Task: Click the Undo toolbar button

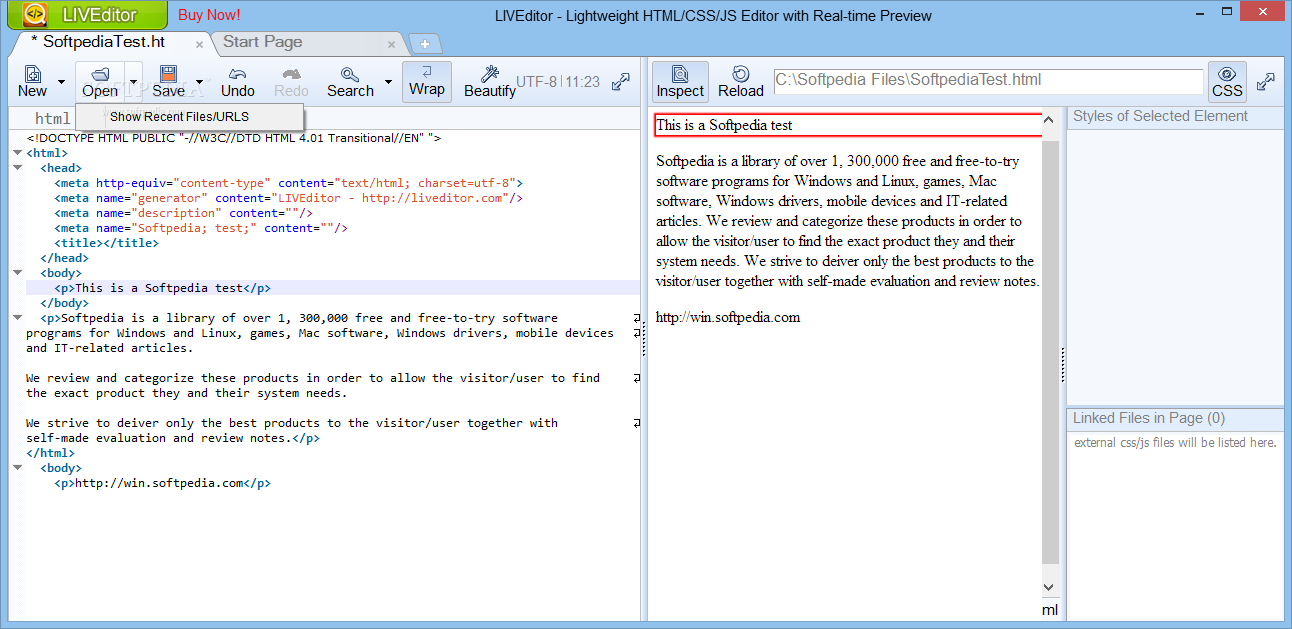Action: pyautogui.click(x=238, y=82)
